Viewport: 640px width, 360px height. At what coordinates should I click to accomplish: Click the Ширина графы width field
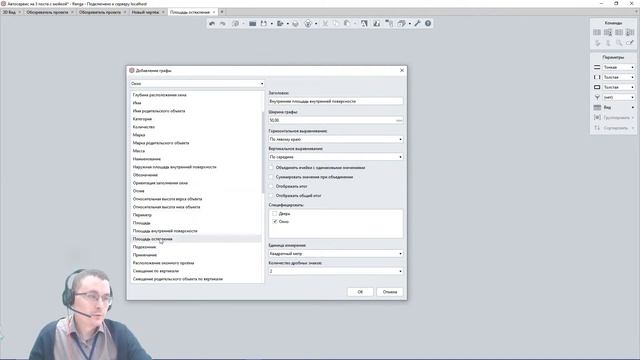click(x=336, y=120)
